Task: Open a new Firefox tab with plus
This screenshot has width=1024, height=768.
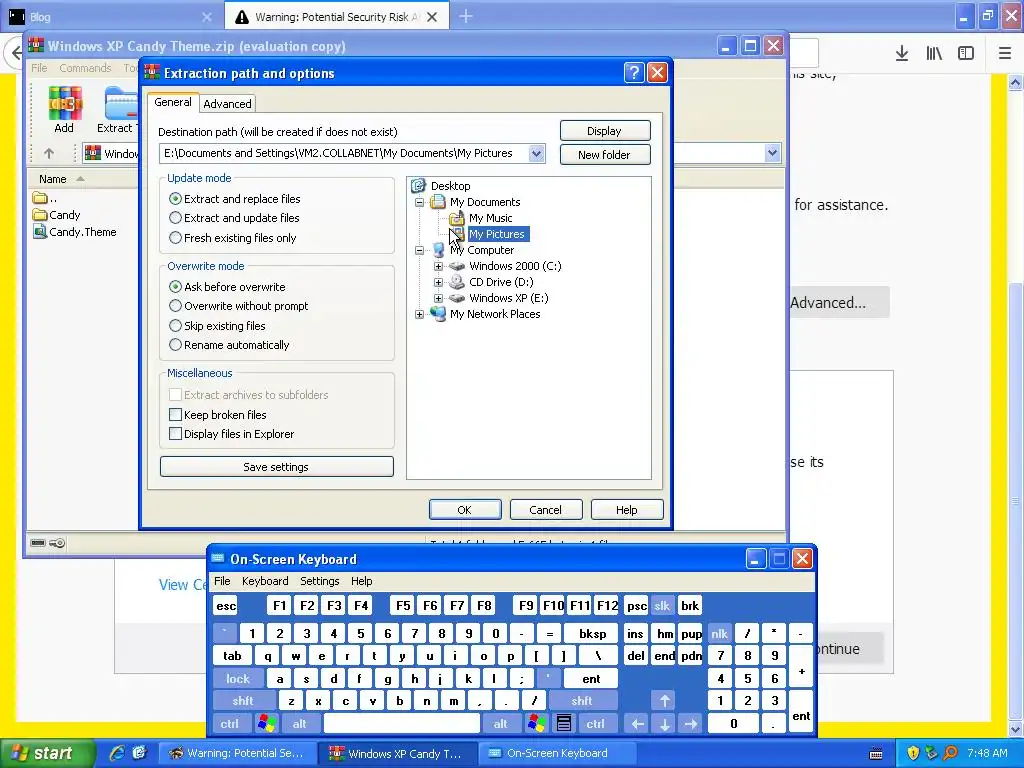Action: point(466,16)
